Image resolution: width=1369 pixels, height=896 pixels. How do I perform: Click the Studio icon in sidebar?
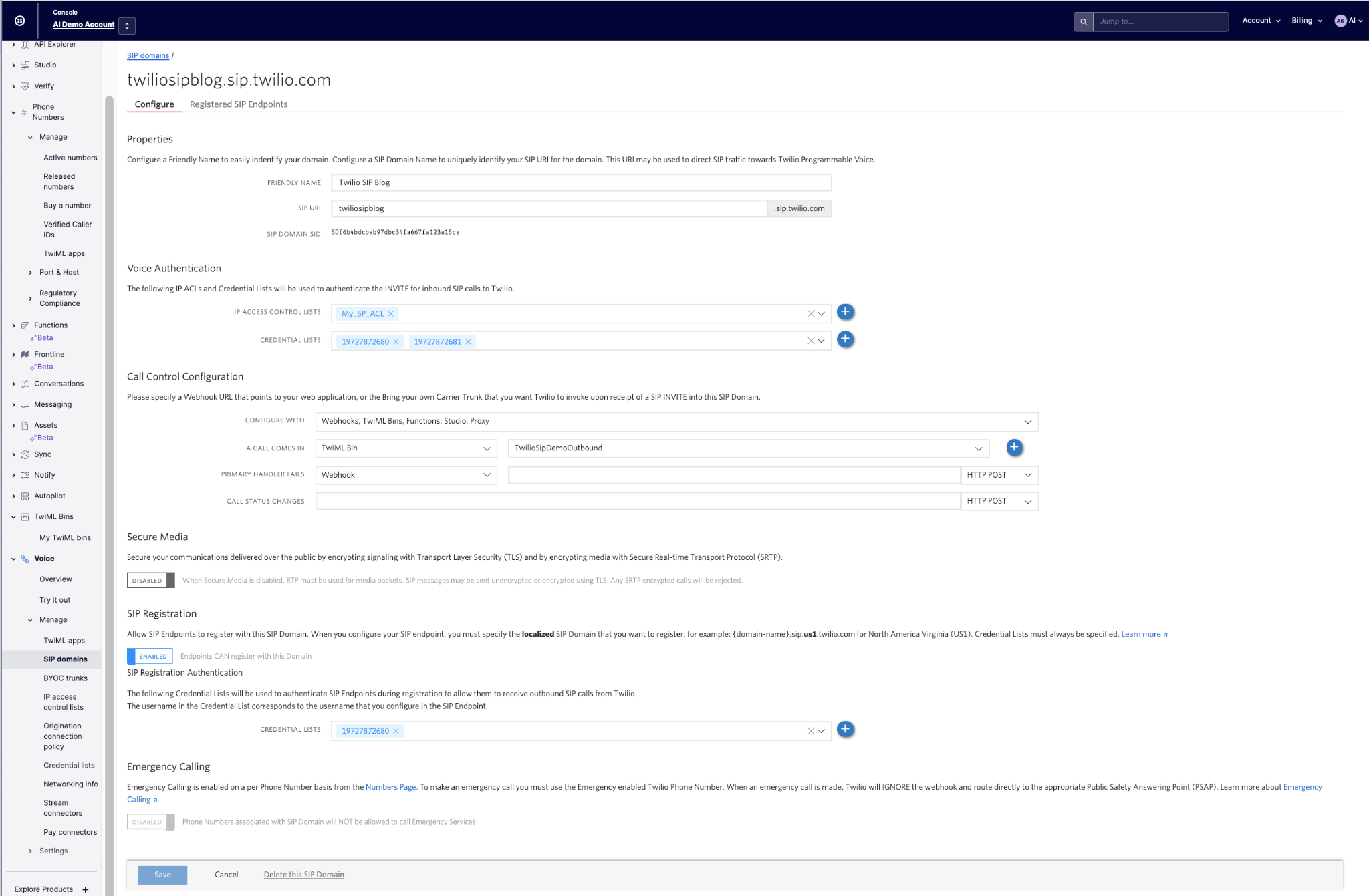[x=25, y=65]
